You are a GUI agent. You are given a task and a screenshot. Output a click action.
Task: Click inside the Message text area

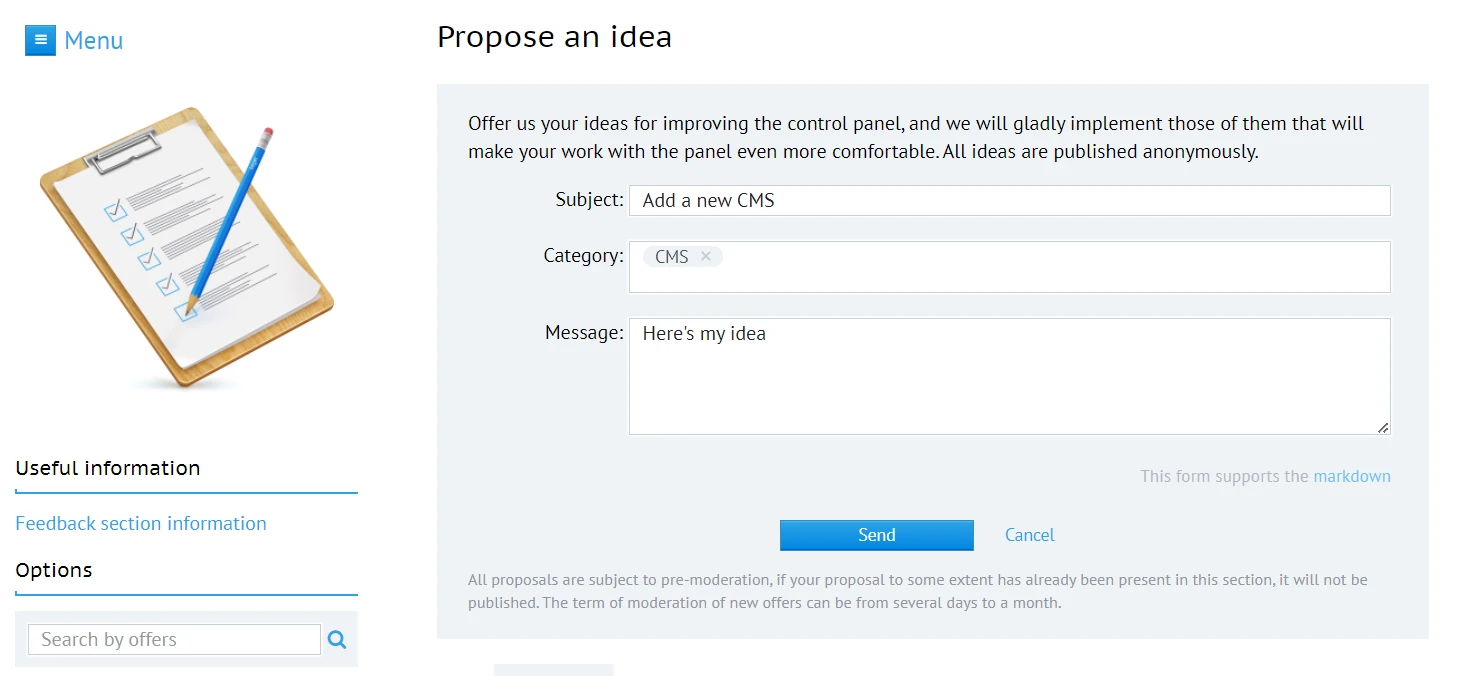coord(1009,385)
